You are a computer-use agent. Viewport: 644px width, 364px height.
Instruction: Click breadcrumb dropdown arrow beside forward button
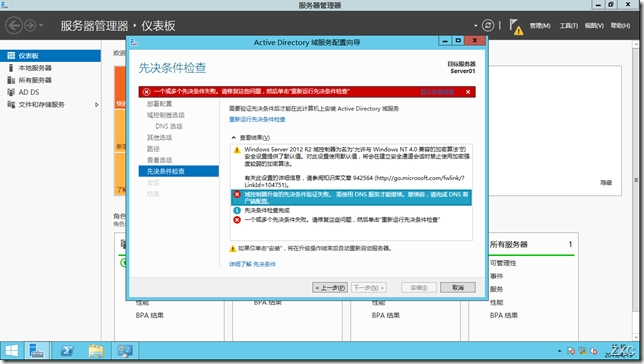point(41,25)
